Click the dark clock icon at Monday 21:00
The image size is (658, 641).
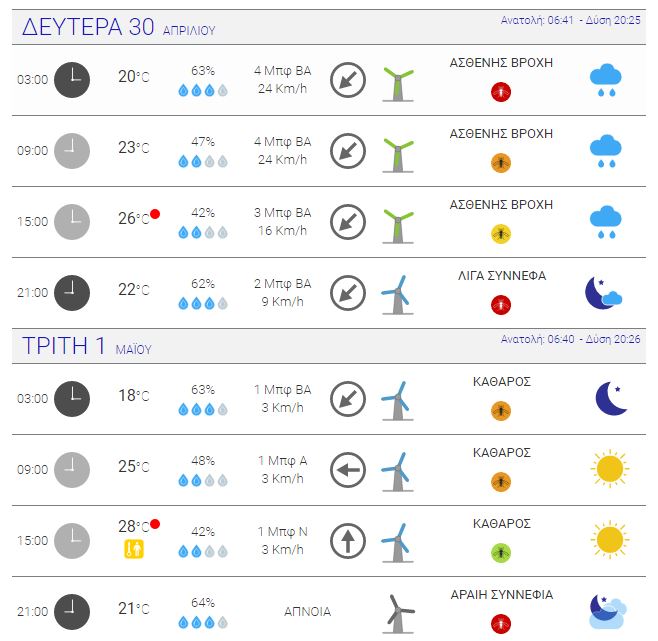[x=72, y=293]
